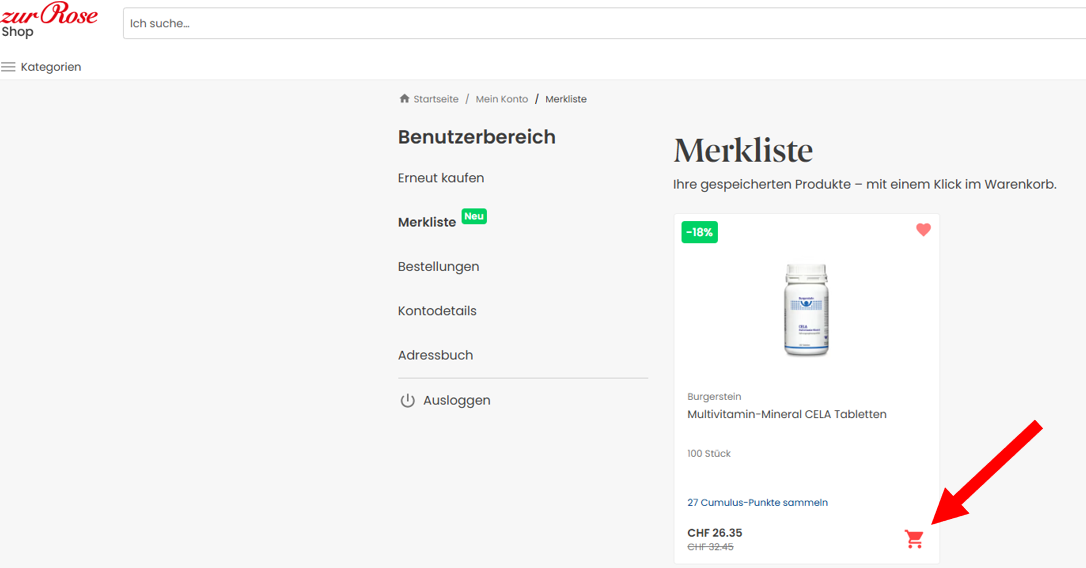Open the Kategorien hamburger menu icon
The height and width of the screenshot is (568, 1086).
[x=8, y=67]
